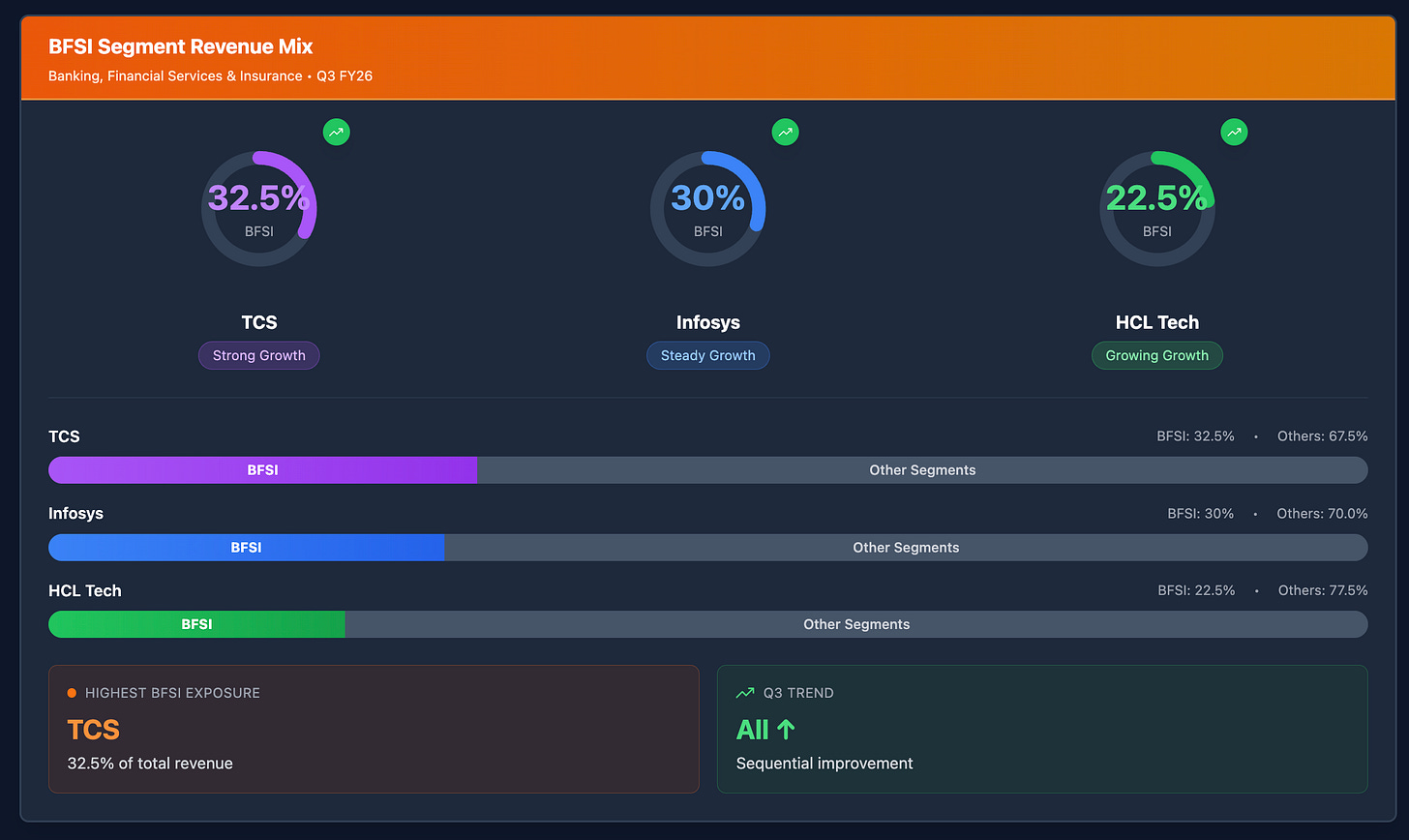Click the HCL Tech row label above green bar

(x=85, y=590)
